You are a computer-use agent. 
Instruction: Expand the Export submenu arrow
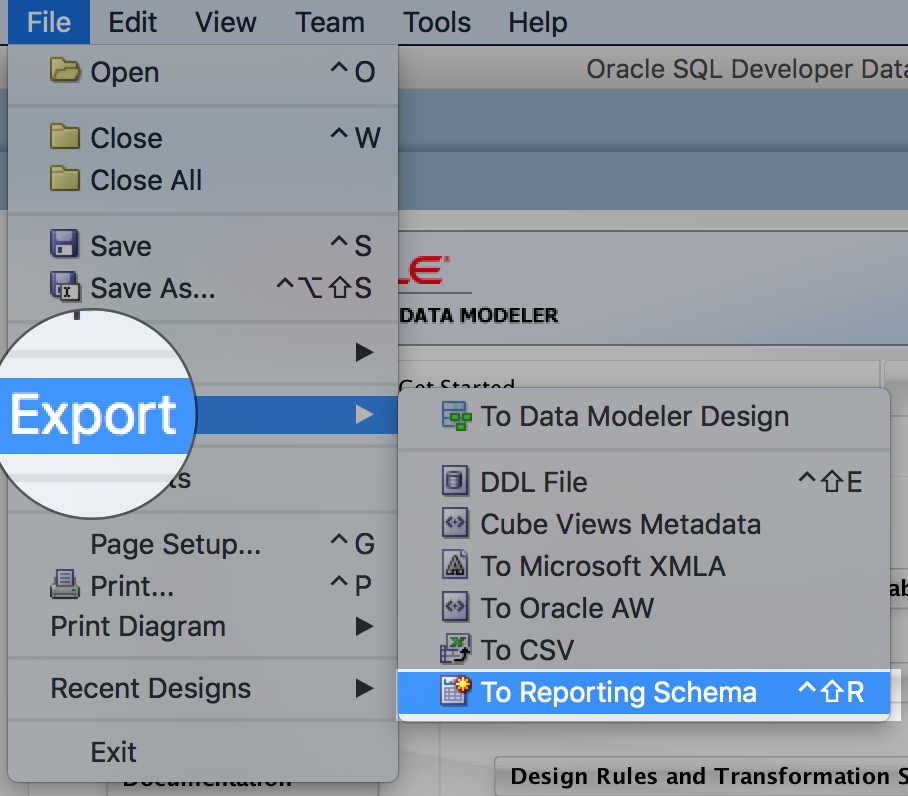(364, 413)
